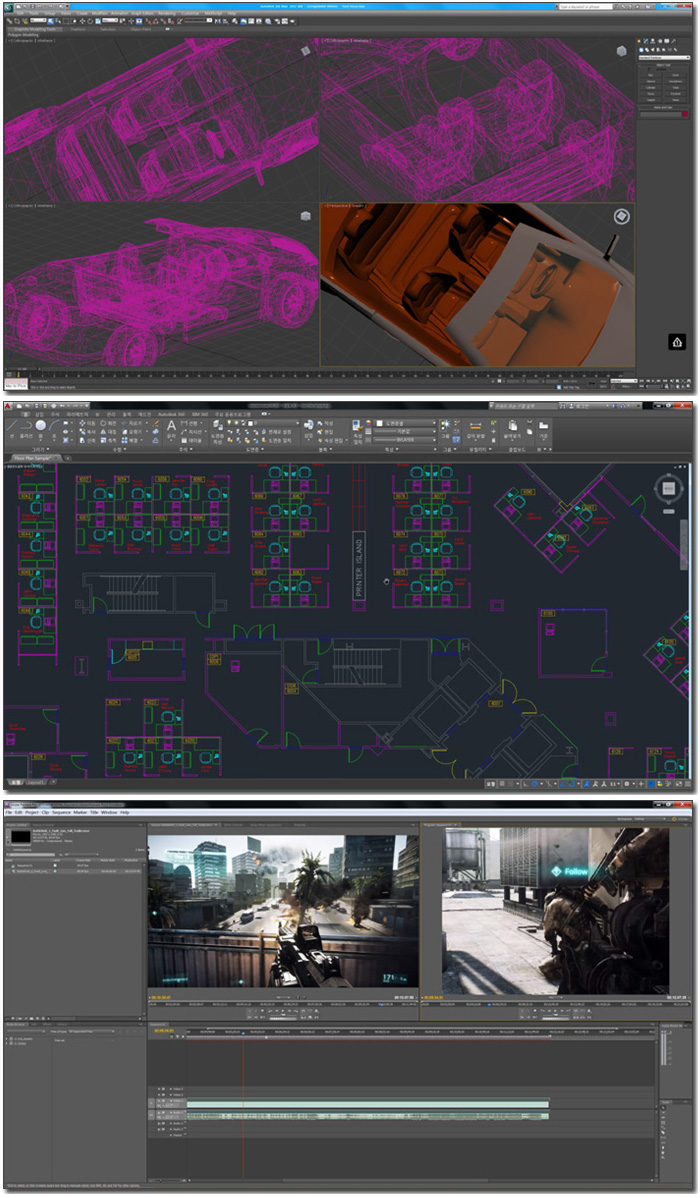Open the Window menu in Premiere
Screen dimensions: 700x1198
pyautogui.click(x=109, y=812)
